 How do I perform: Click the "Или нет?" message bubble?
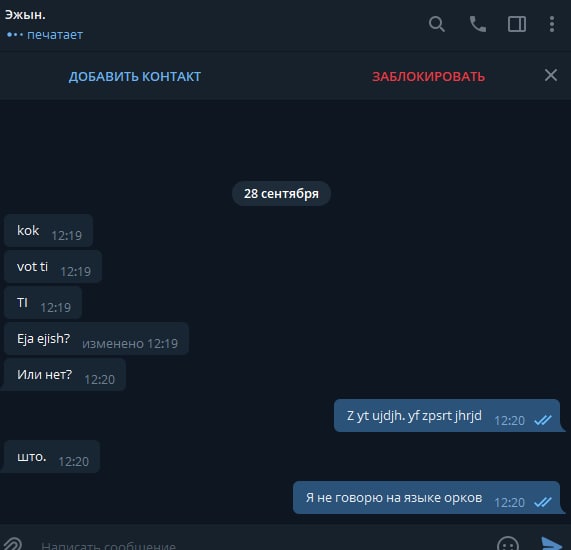point(63,375)
